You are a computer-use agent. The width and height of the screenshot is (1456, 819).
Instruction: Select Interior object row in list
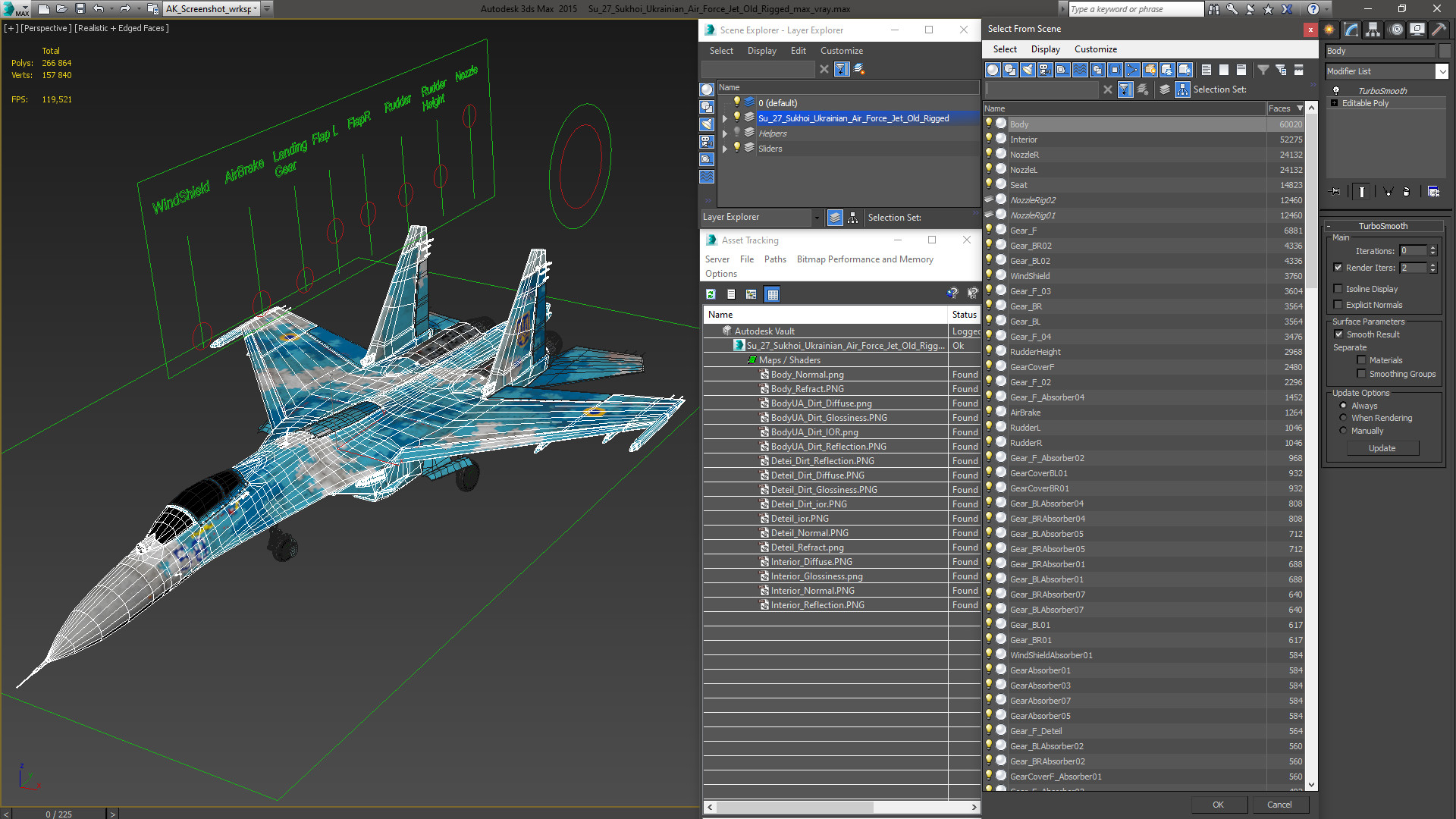coord(1144,140)
